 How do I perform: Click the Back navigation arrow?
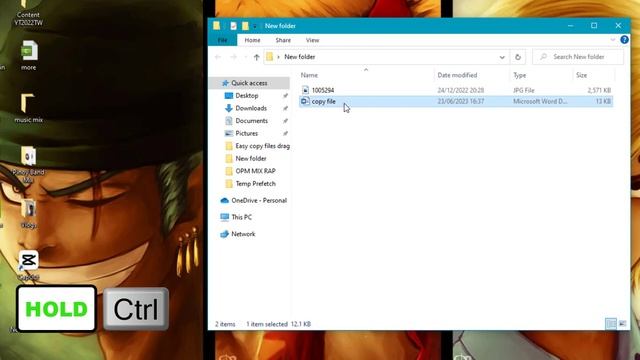[x=218, y=57]
